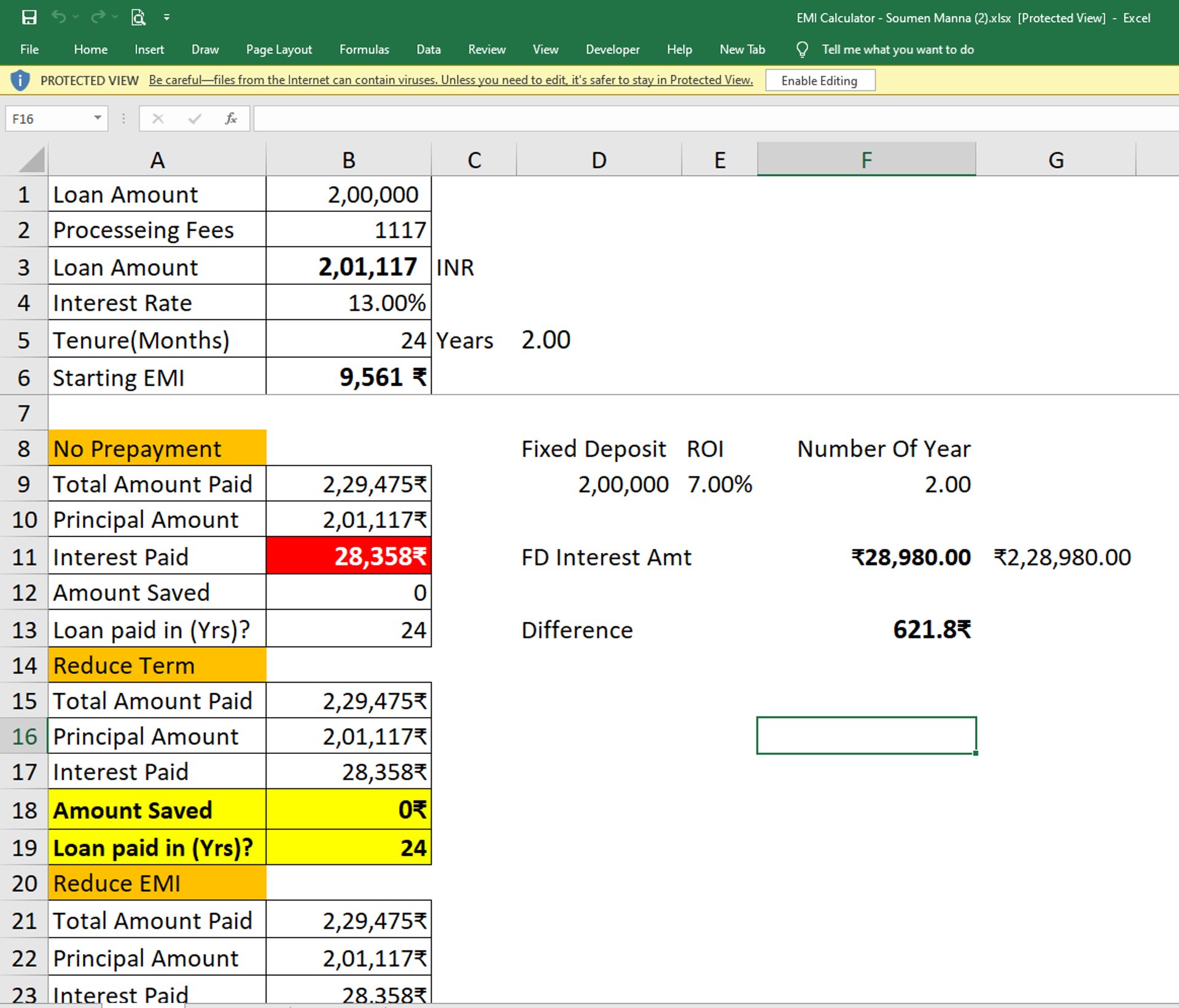Click the Insert Function fx icon
1179x1008 pixels.
231,118
